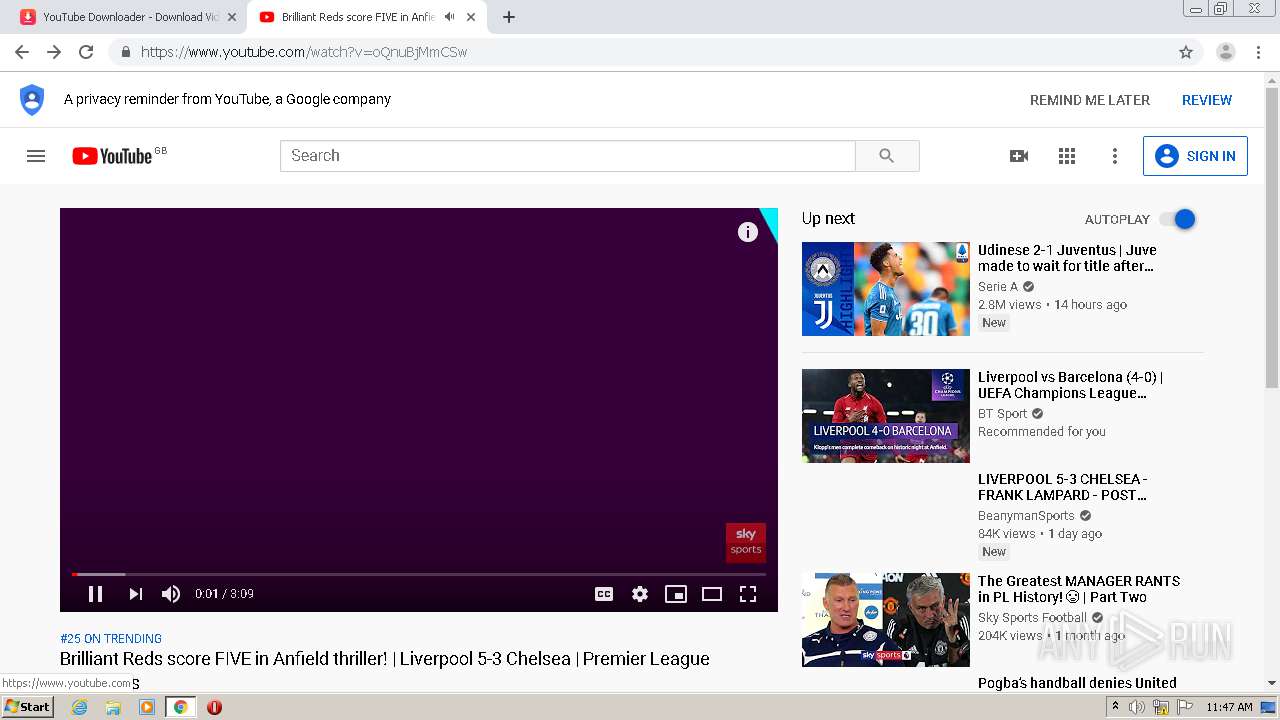The image size is (1280, 720).
Task: Bookmark this page star
Action: pyautogui.click(x=1186, y=52)
